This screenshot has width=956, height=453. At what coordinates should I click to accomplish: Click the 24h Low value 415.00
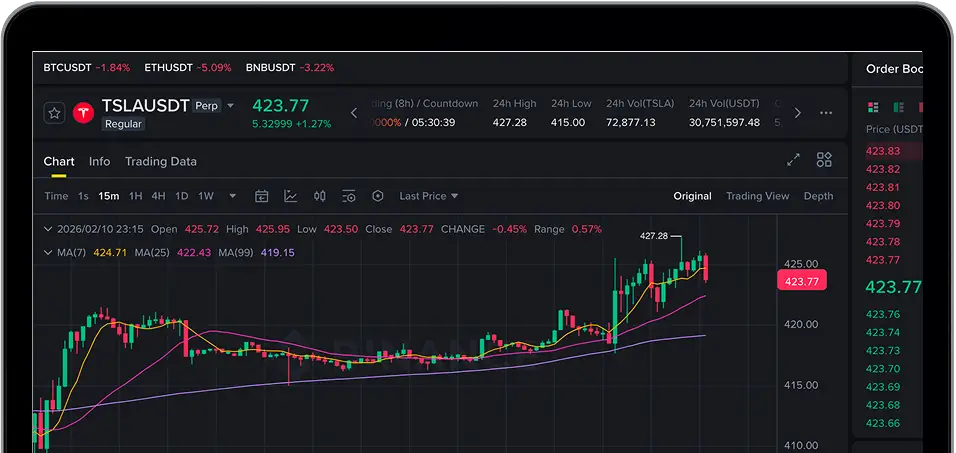click(x=568, y=123)
